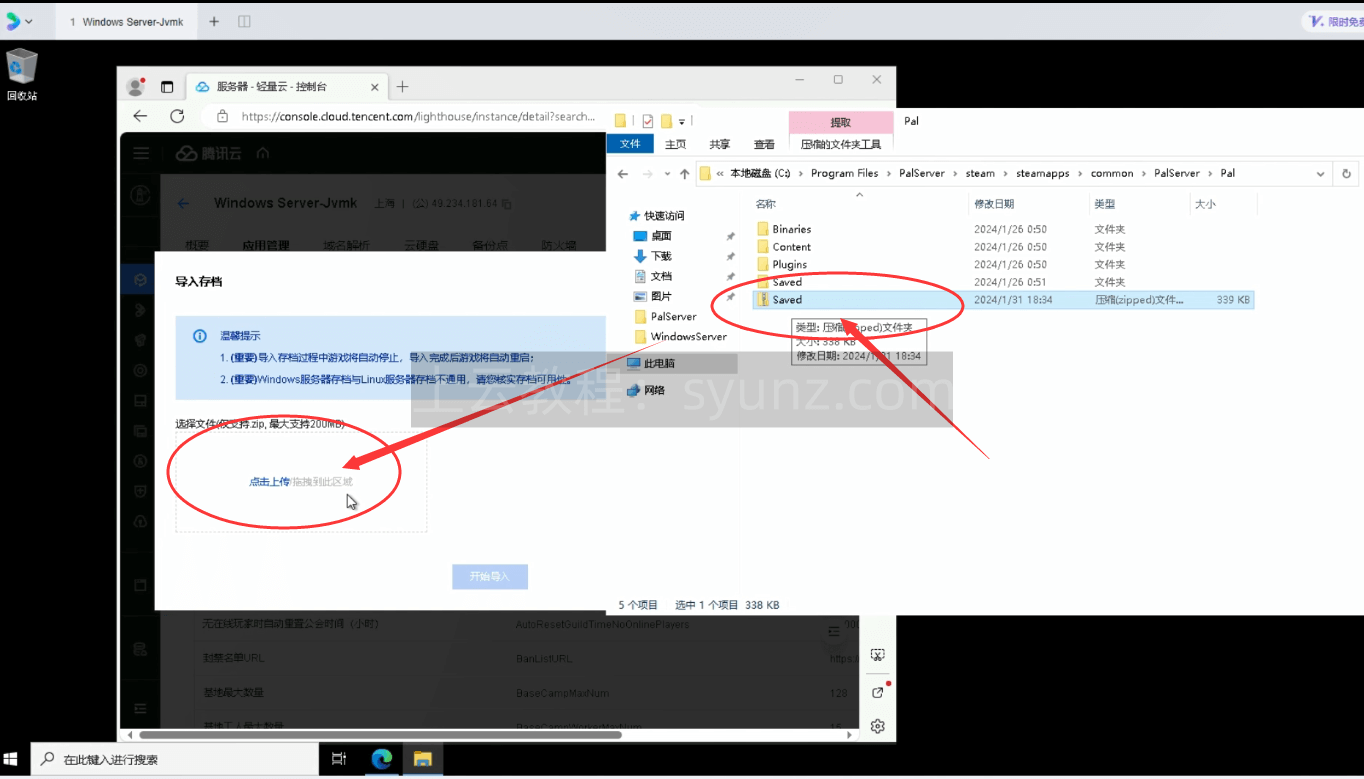1364x779 pixels.
Task: Click the external link icon in the browser sidebar
Action: click(877, 692)
